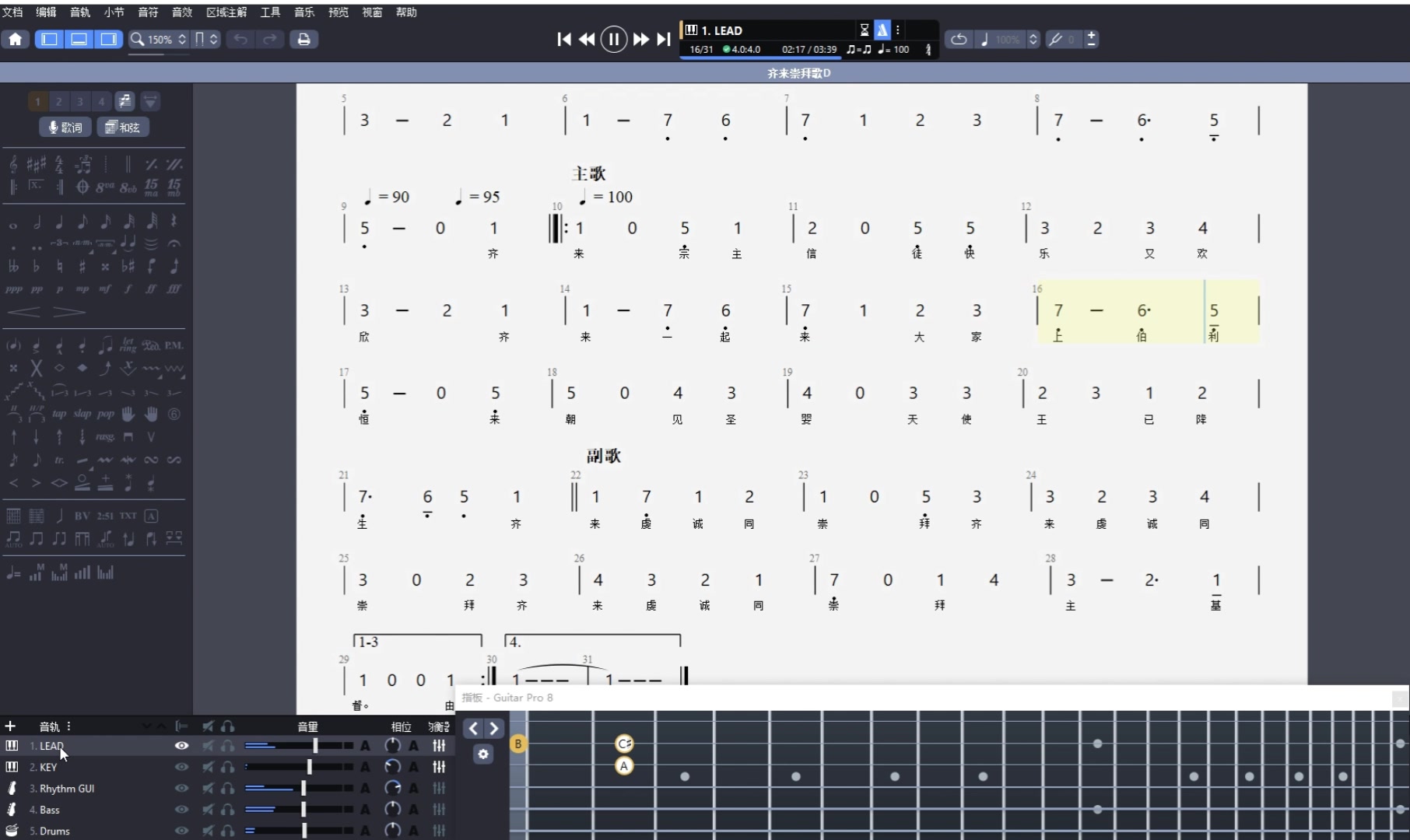The height and width of the screenshot is (840, 1410).
Task: Open the 音轨 three-dot options menu
Action: pos(69,726)
